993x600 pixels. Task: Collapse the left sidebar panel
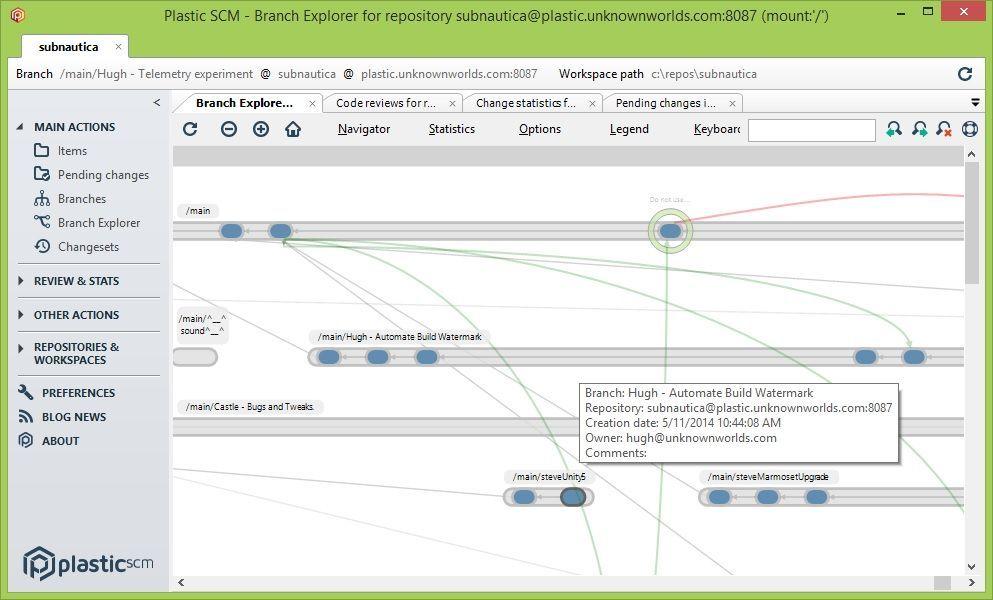[x=156, y=103]
